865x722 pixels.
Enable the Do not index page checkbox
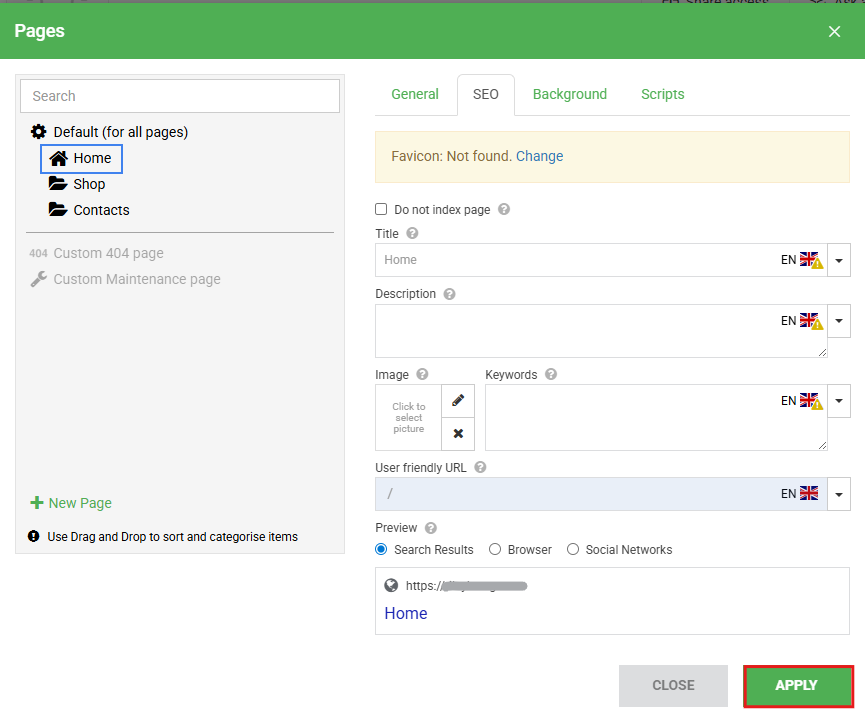[x=381, y=210]
